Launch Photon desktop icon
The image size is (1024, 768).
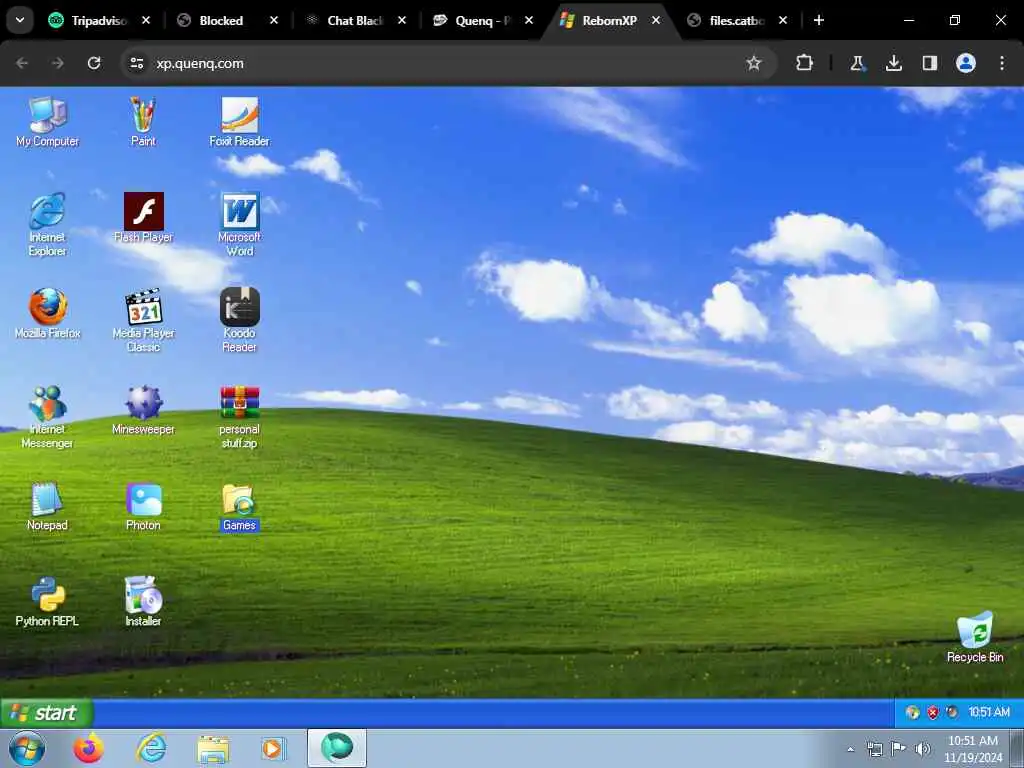click(143, 506)
